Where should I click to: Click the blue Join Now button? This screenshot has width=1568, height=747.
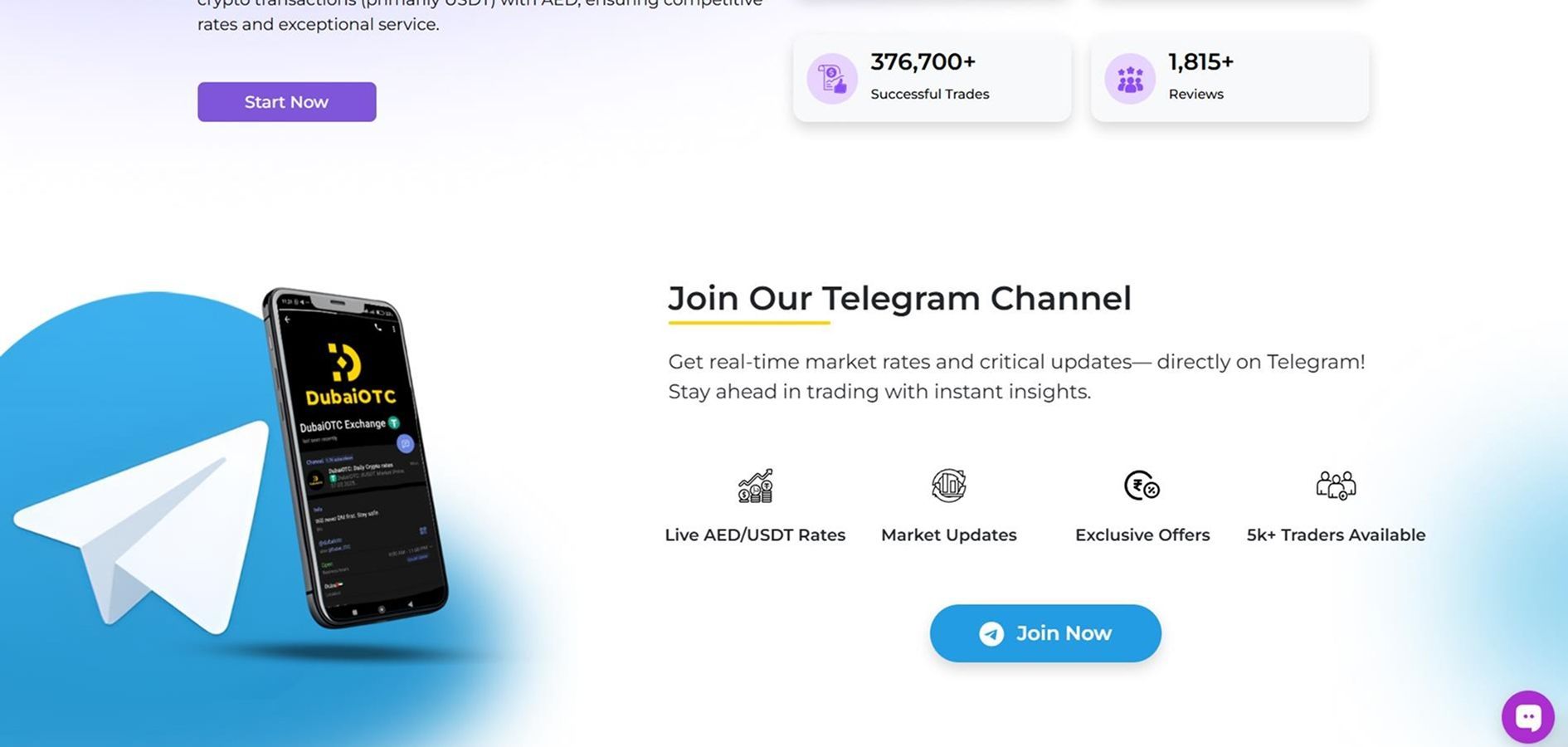[x=1045, y=633]
